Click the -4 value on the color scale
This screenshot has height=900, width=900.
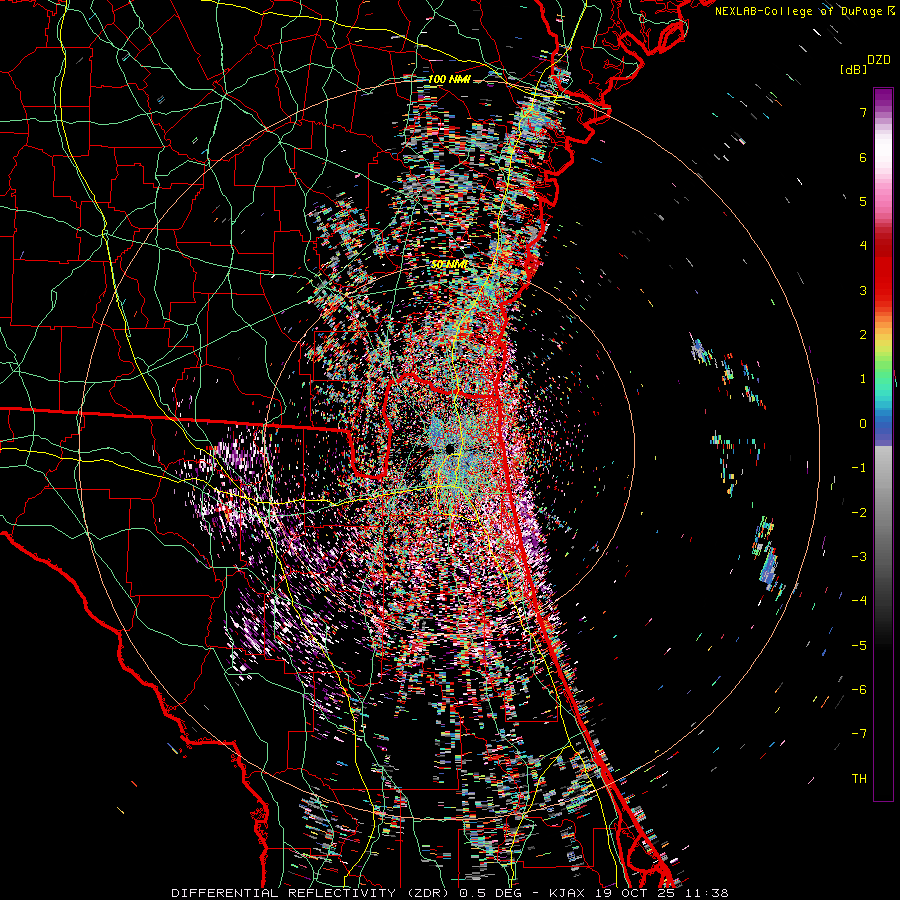[x=859, y=601]
